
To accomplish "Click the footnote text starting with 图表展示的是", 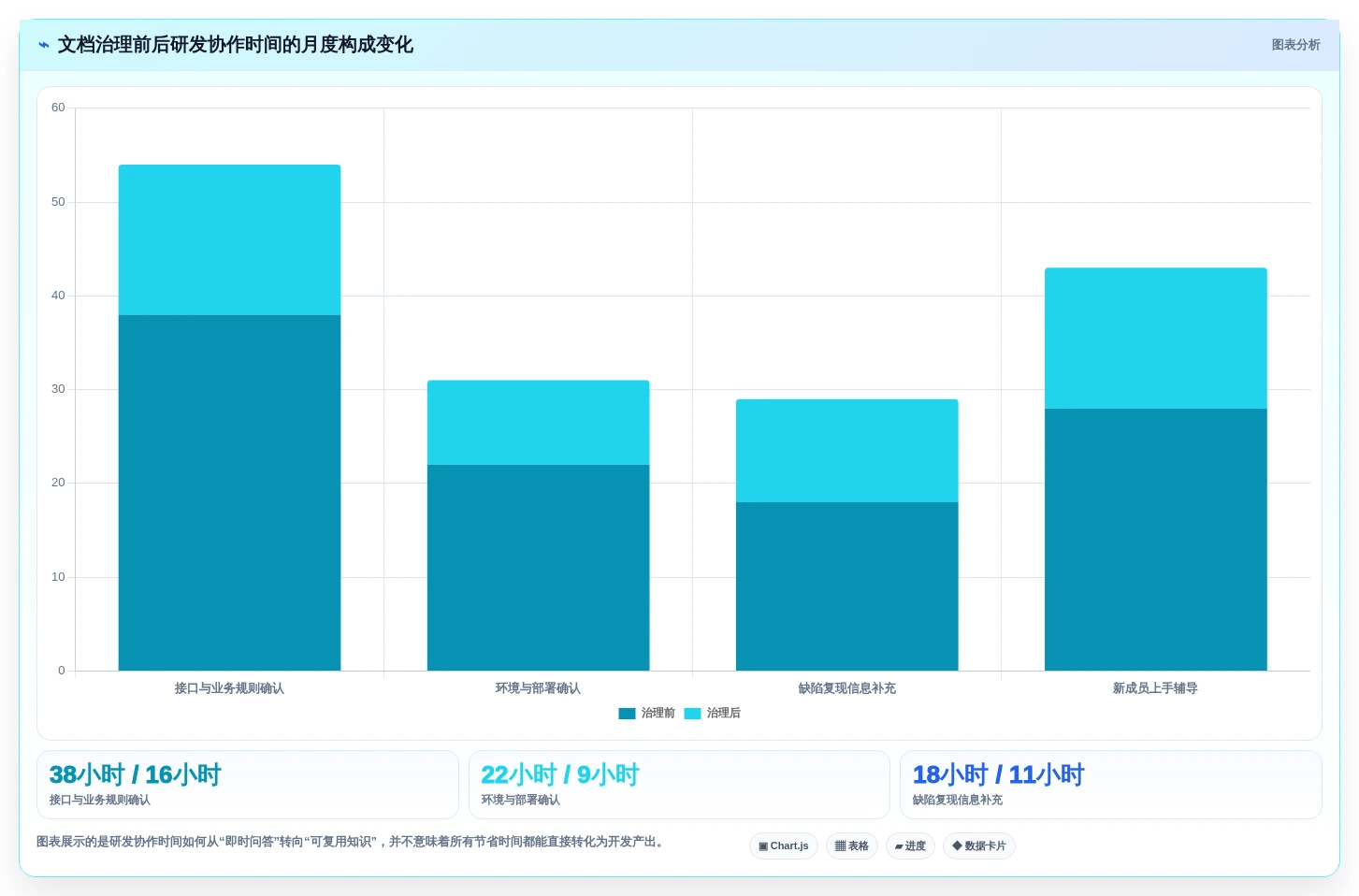I will [352, 842].
